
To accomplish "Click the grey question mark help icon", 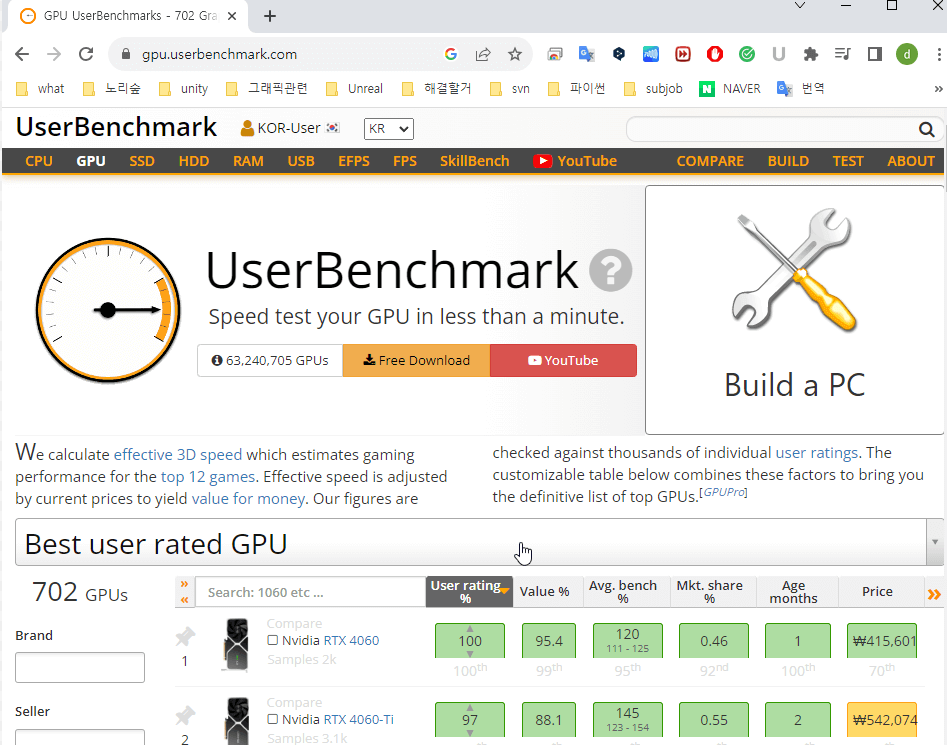I will click(611, 270).
